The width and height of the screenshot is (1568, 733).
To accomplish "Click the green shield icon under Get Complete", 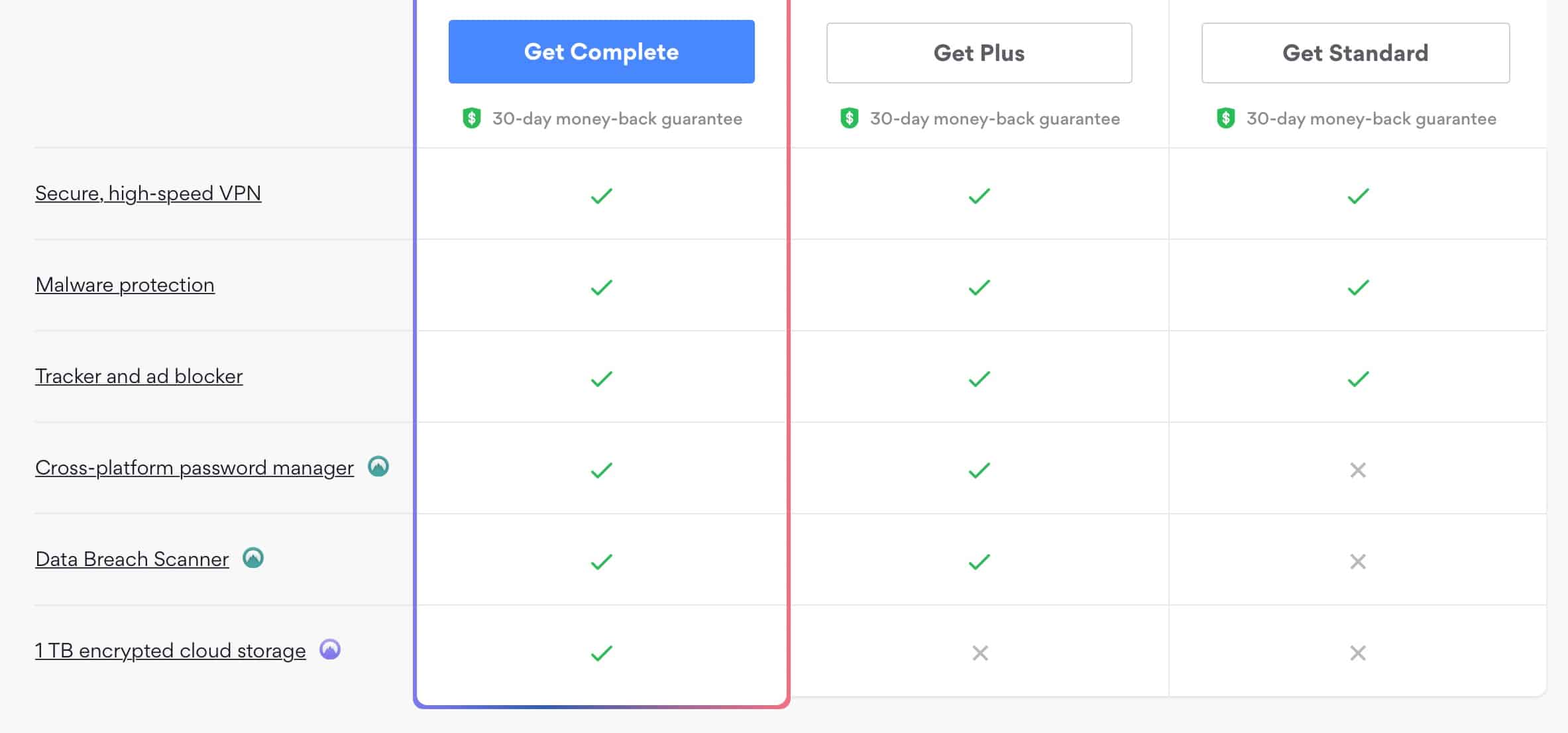I will 472,119.
